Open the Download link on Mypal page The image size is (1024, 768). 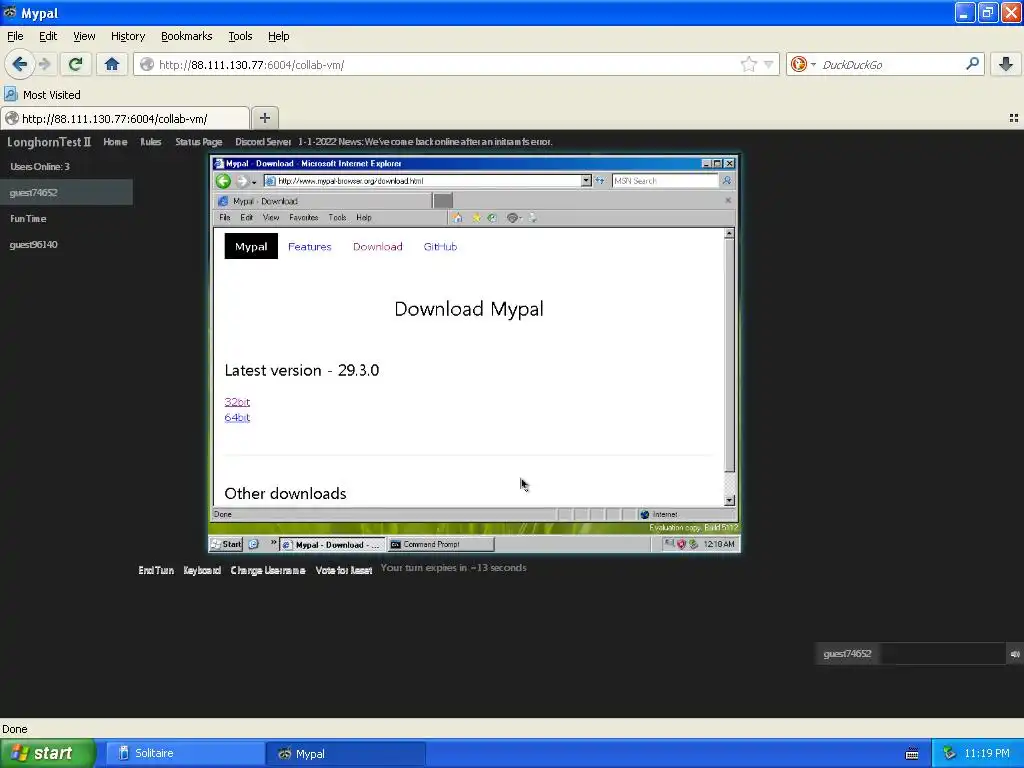point(377,246)
